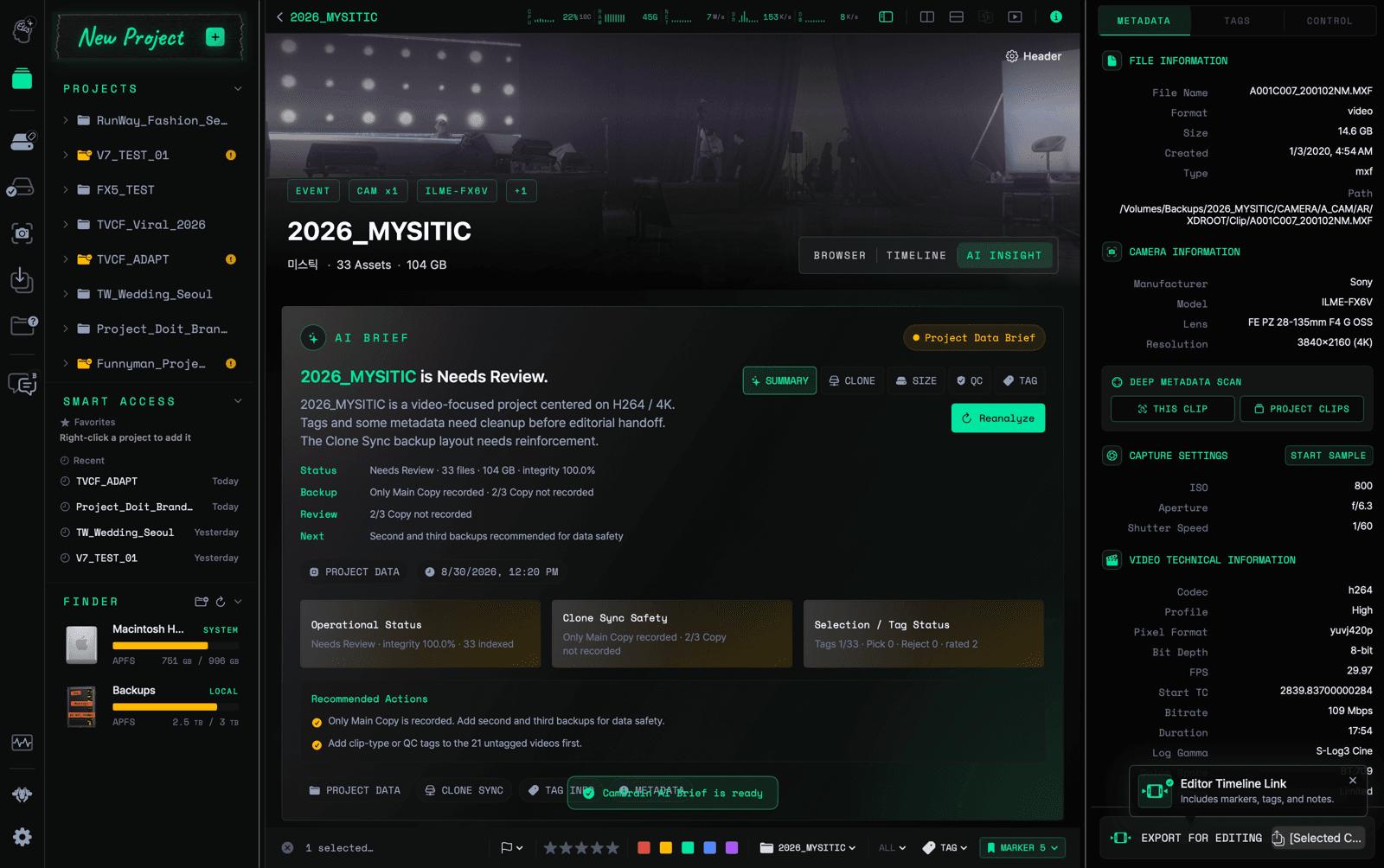This screenshot has width=1384, height=868.
Task: Open the Macintosh H… drive thumbnail
Action: coord(82,644)
